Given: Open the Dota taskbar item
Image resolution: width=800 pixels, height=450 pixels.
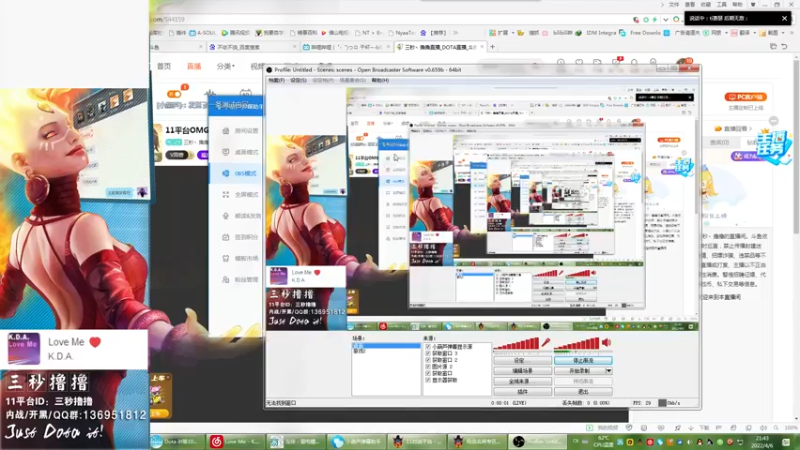Looking at the screenshot, I should [x=176, y=441].
